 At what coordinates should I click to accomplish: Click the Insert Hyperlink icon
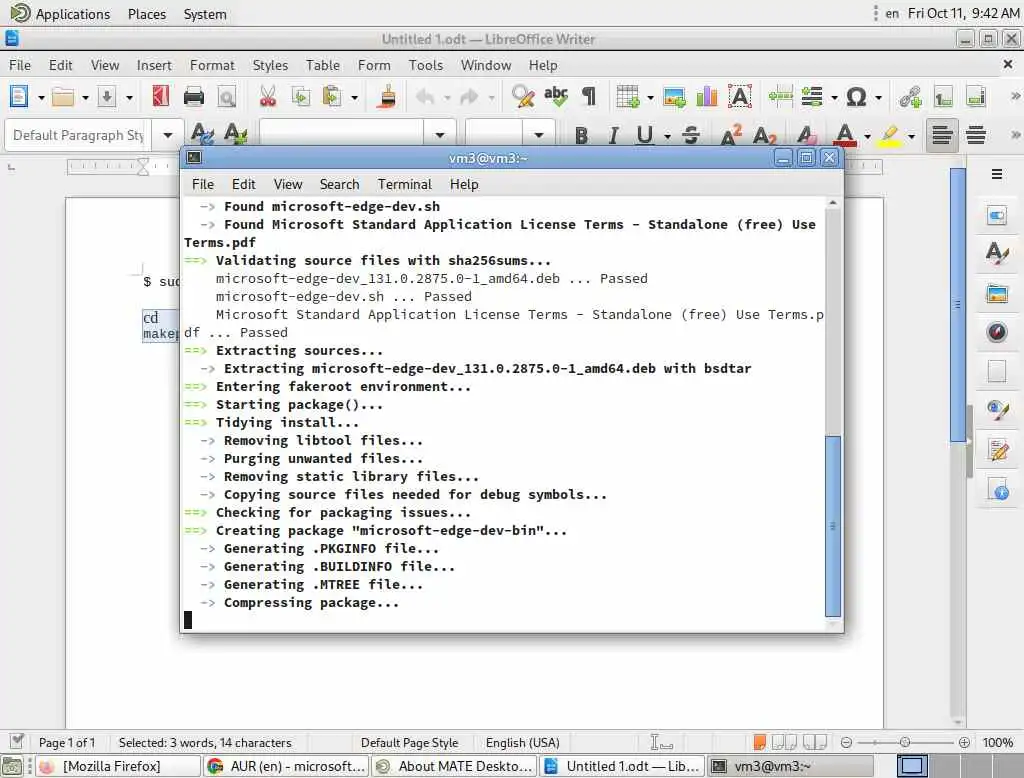coord(910,97)
